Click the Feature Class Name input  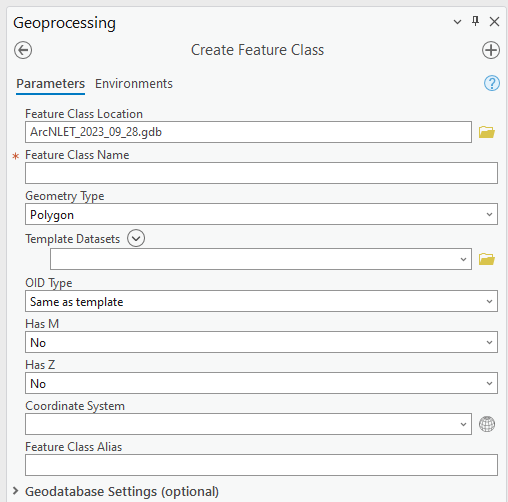(261, 173)
